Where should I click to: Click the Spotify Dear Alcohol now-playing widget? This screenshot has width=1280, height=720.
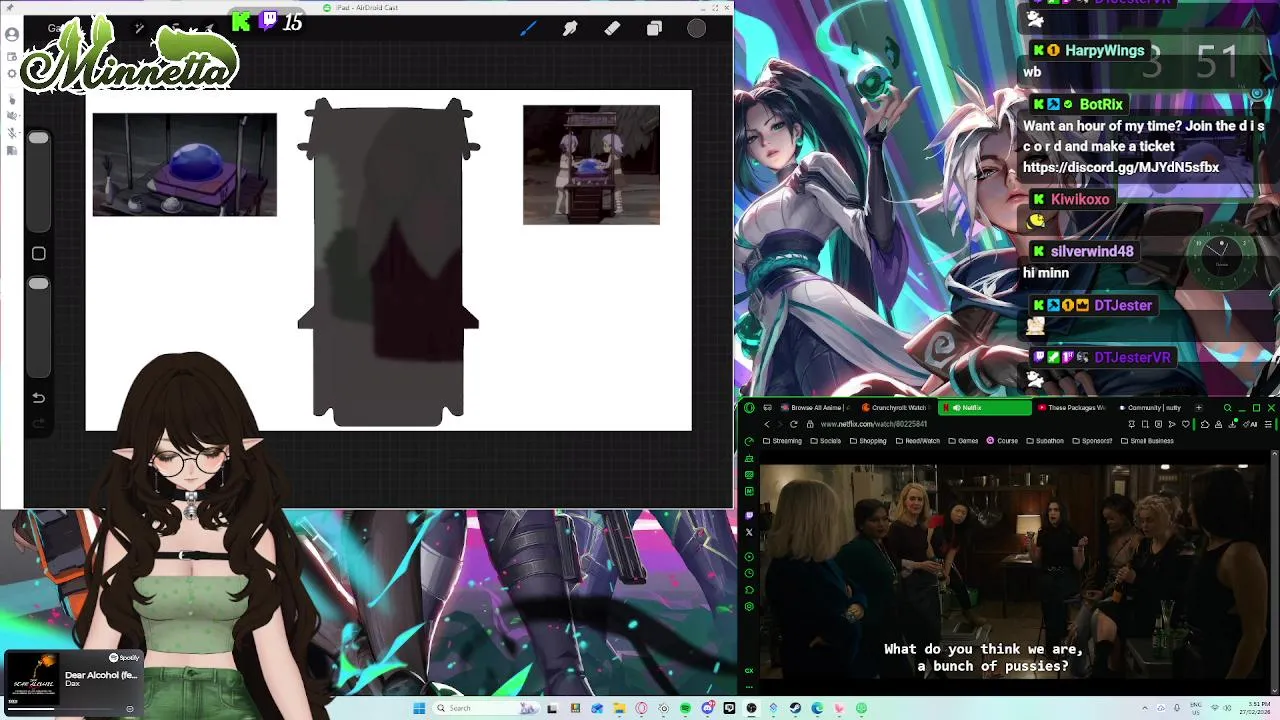pos(73,682)
